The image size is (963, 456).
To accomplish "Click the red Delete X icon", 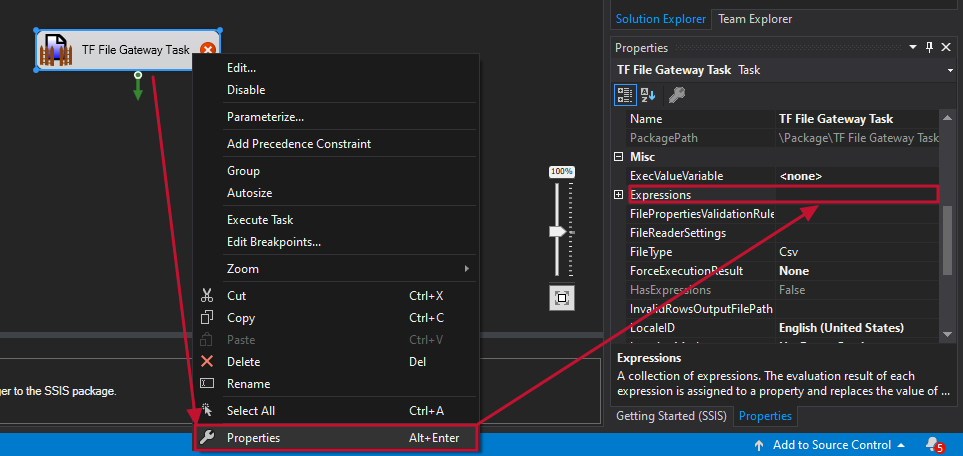I will point(207,361).
